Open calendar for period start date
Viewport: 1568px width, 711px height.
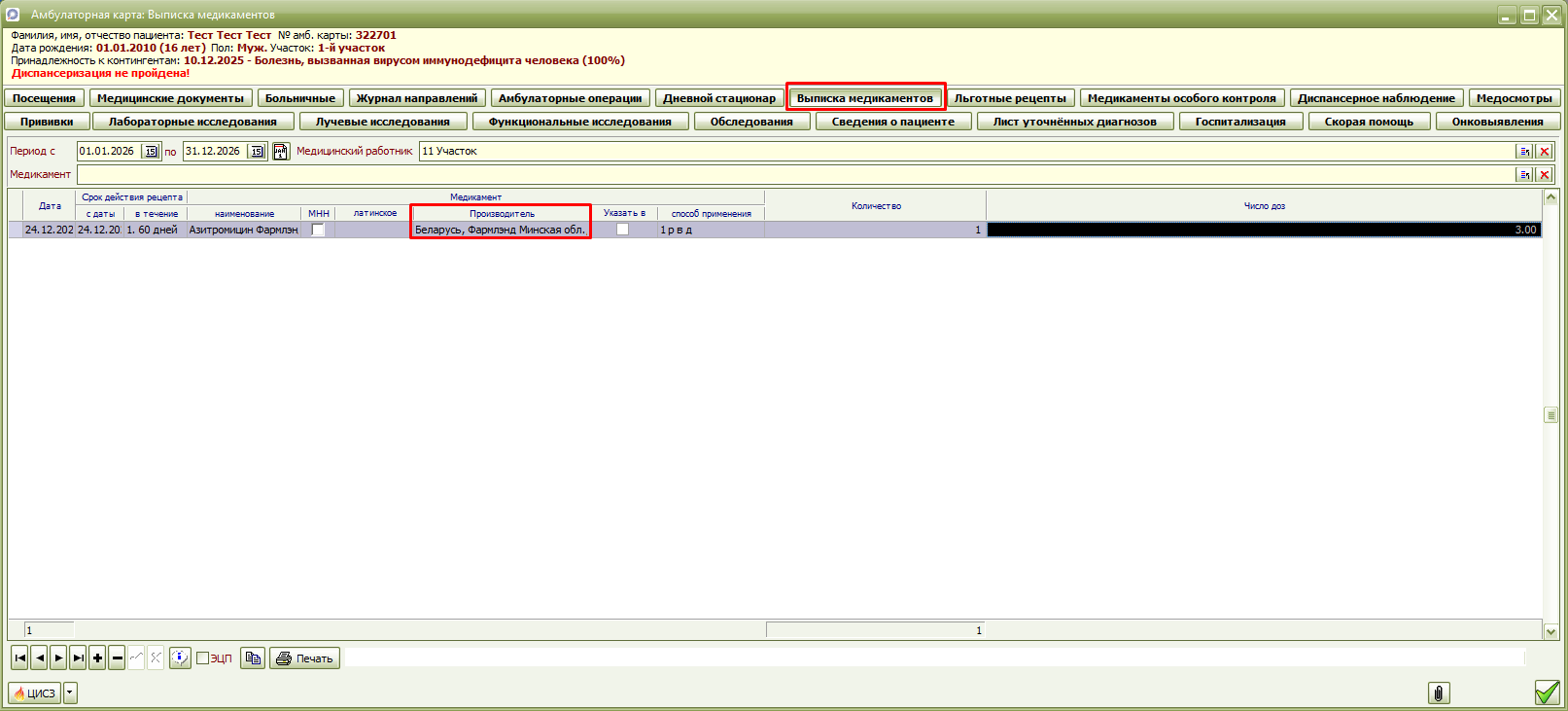(151, 151)
